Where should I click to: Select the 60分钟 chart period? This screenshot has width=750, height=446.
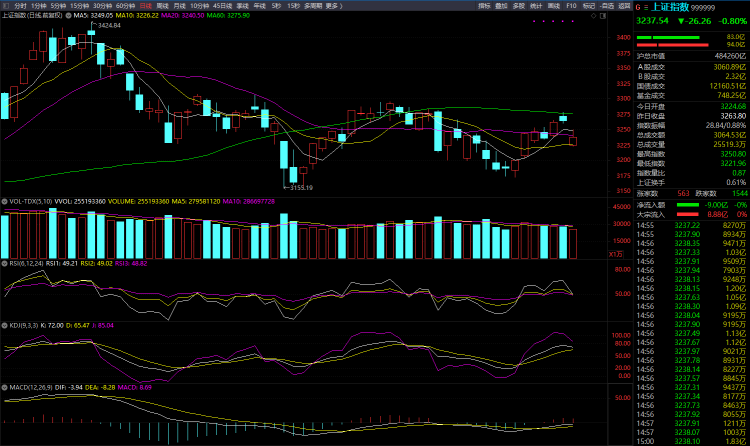point(125,5)
